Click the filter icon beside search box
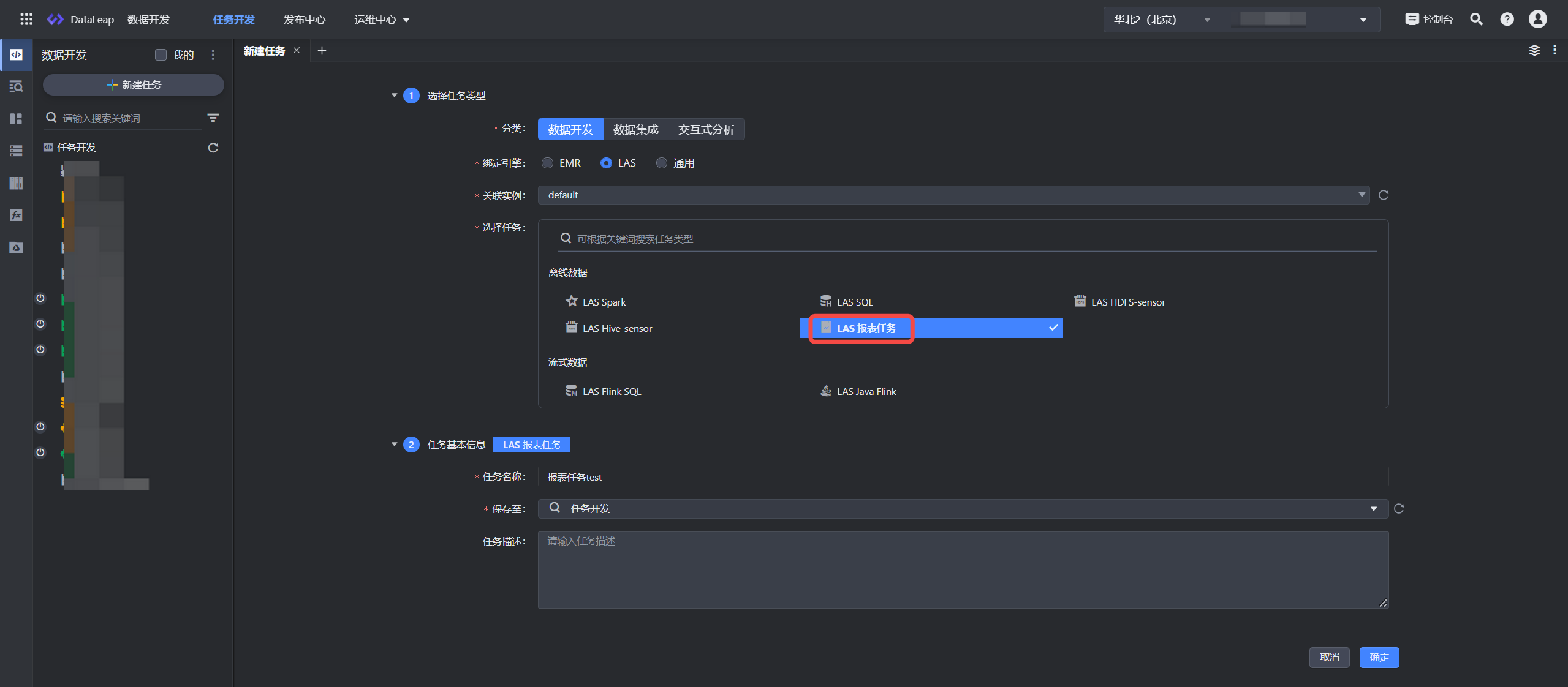 coord(213,118)
